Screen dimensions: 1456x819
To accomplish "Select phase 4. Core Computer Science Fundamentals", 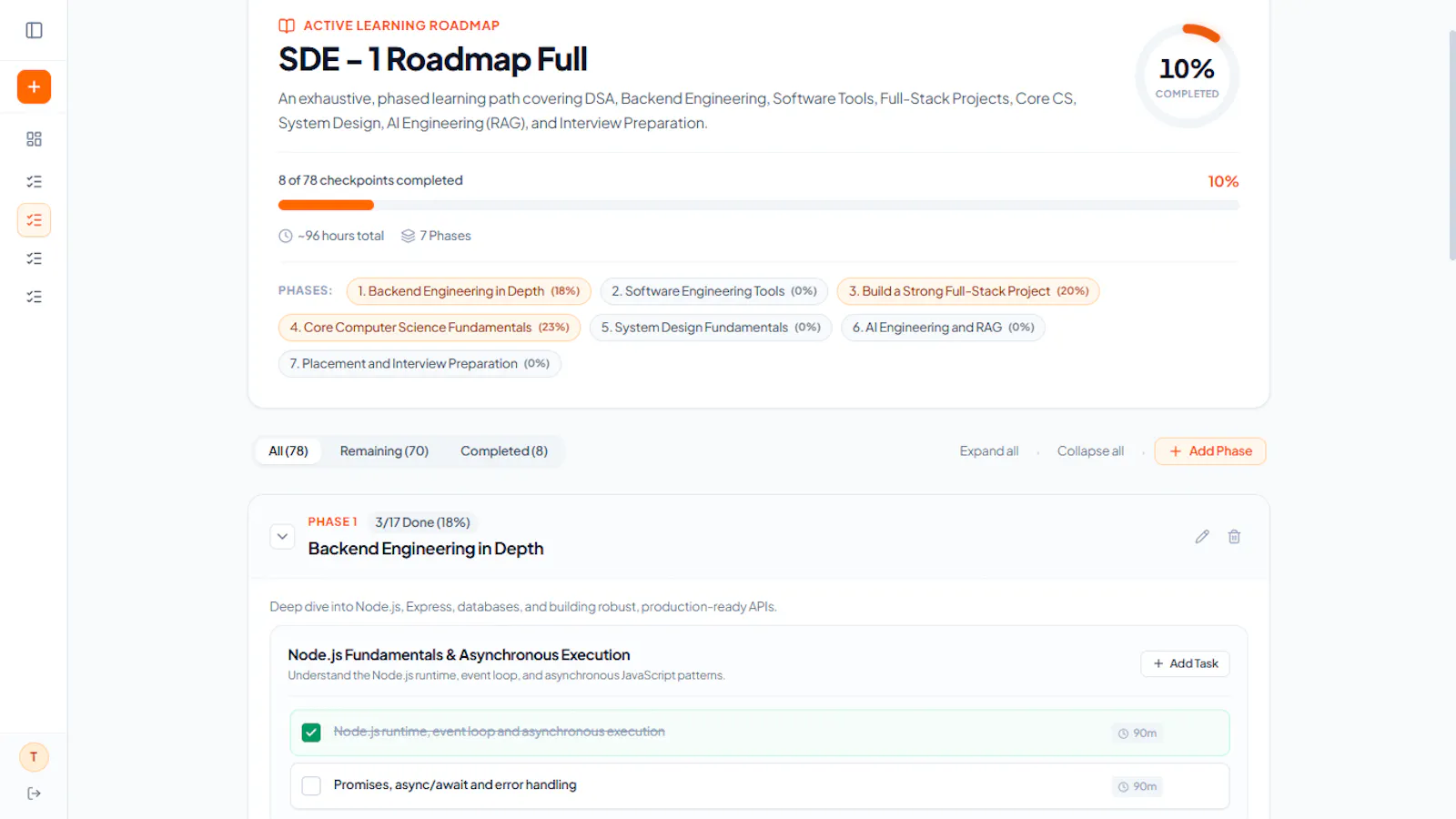I will (430, 328).
